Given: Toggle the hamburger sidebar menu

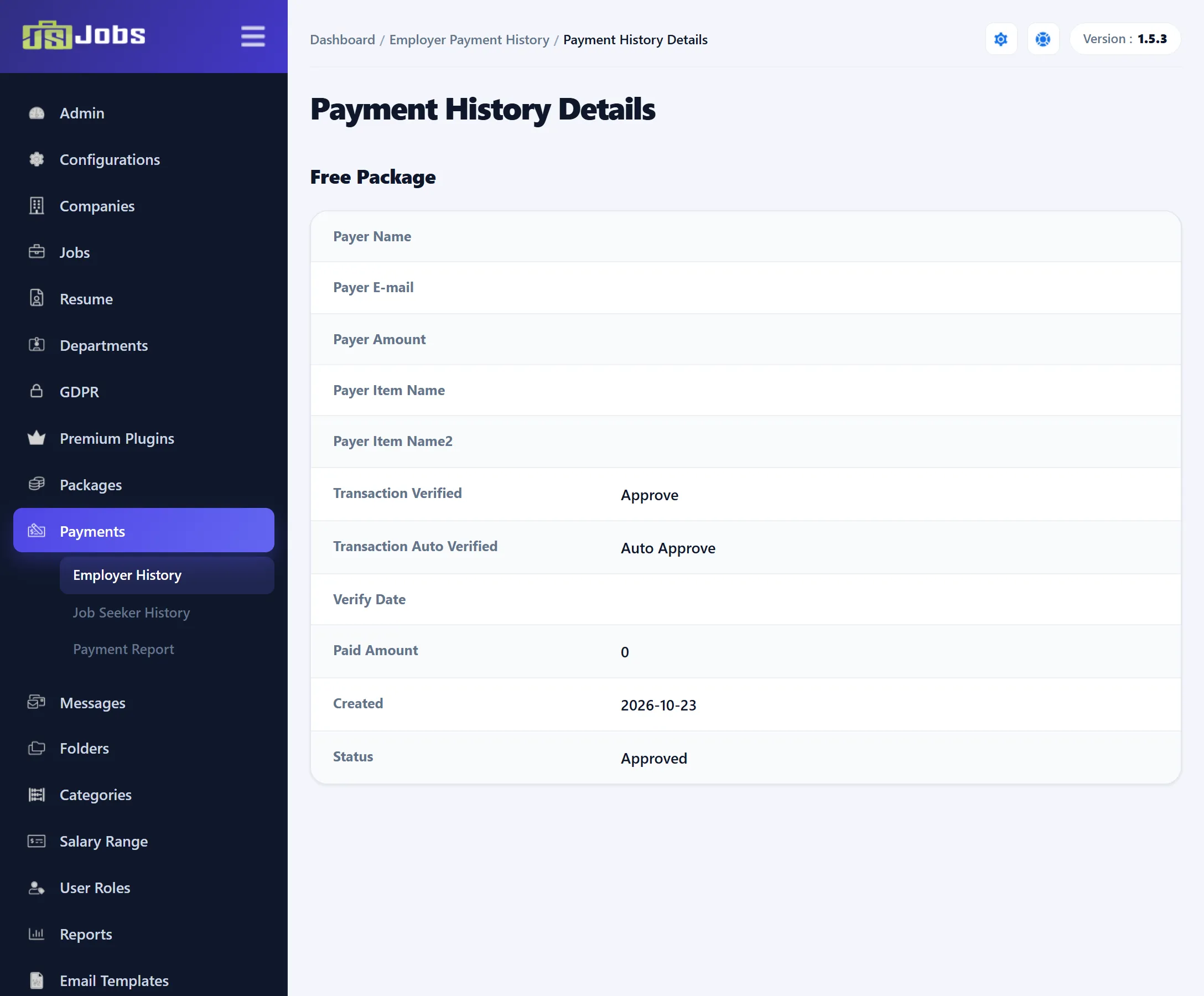Looking at the screenshot, I should (253, 36).
